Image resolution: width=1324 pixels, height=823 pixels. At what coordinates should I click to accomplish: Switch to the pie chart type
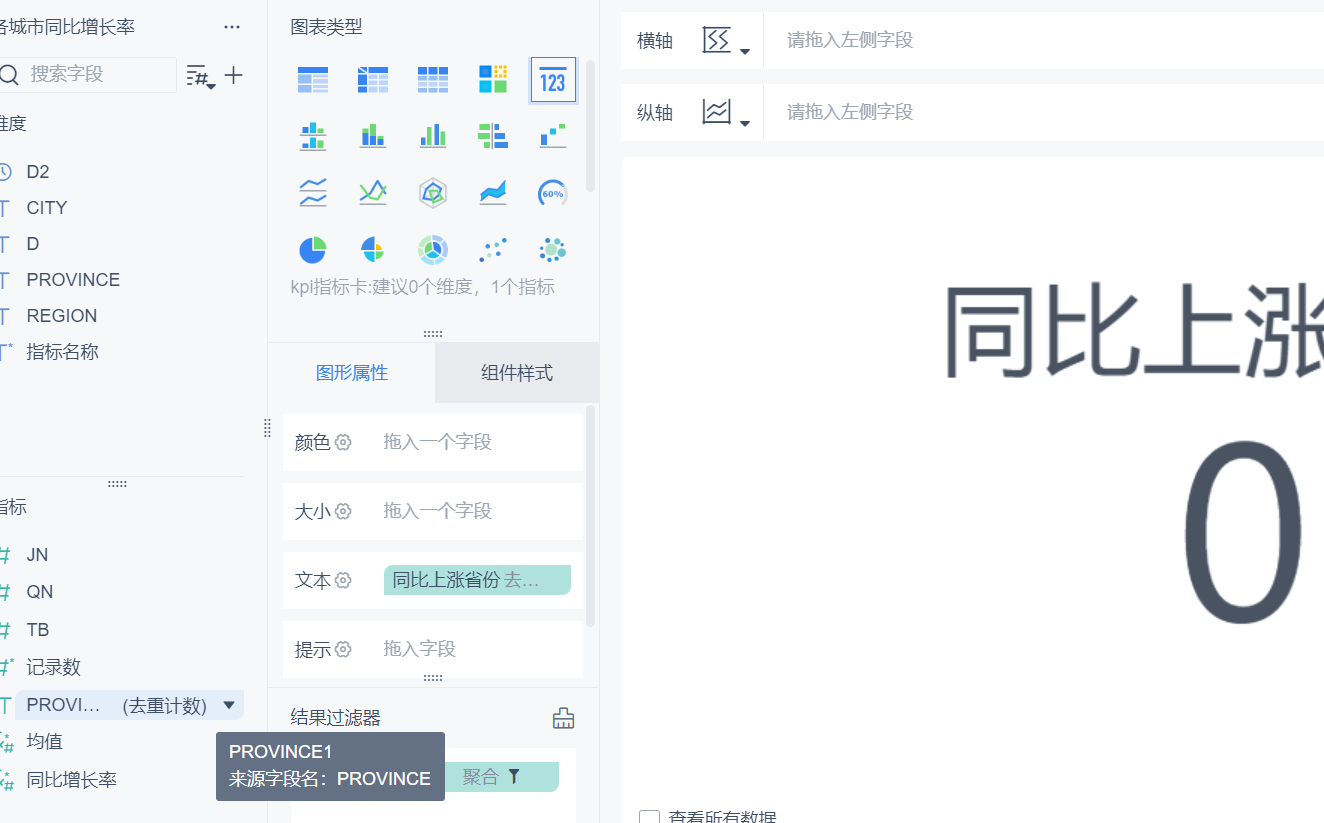pyautogui.click(x=313, y=250)
